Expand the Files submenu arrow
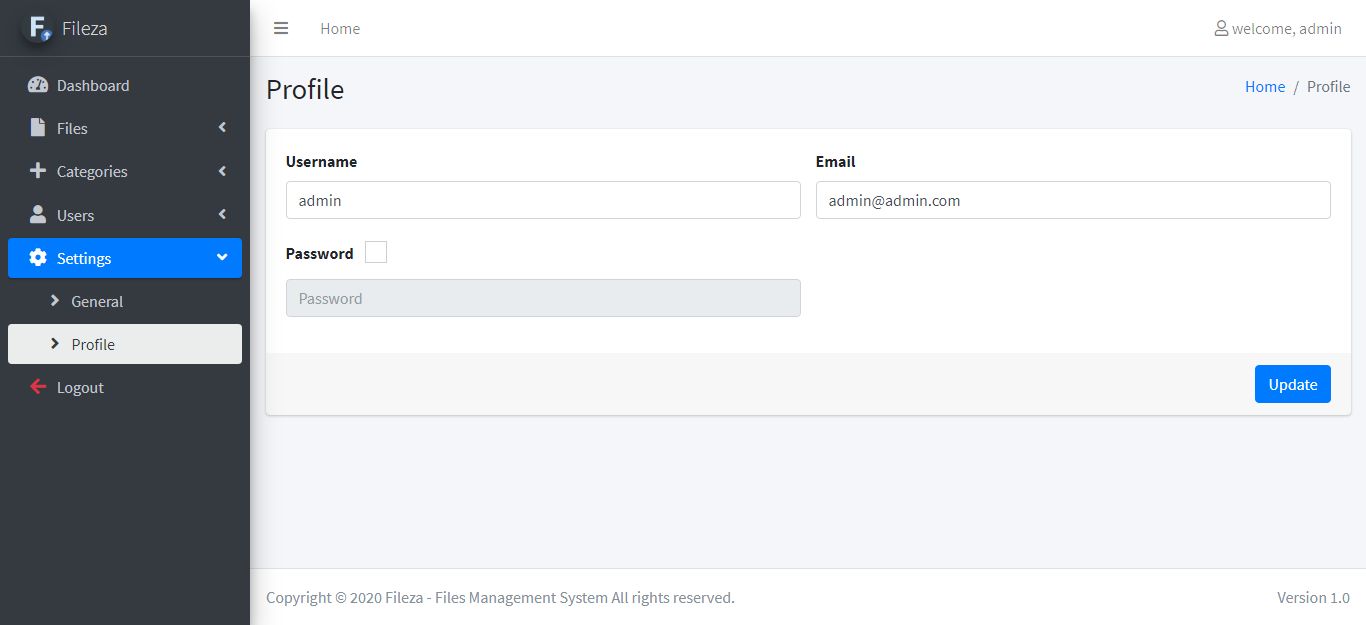The image size is (1366, 625). 222,128
